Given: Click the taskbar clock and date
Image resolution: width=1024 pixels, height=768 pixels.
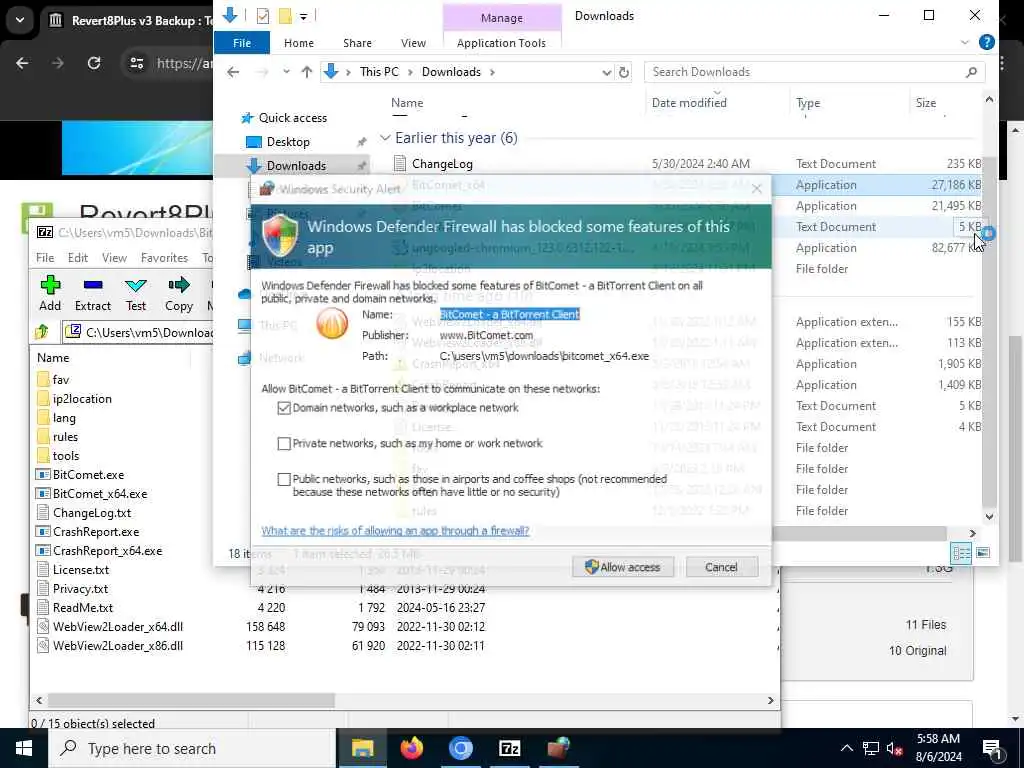Looking at the screenshot, I should tap(938, 748).
